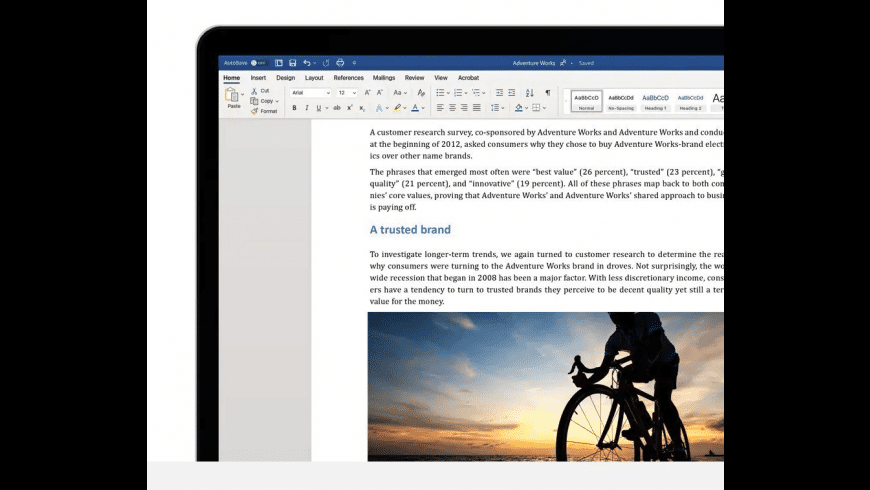Image resolution: width=870 pixels, height=490 pixels.
Task: Open the Insert ribbon tab
Action: [x=258, y=78]
